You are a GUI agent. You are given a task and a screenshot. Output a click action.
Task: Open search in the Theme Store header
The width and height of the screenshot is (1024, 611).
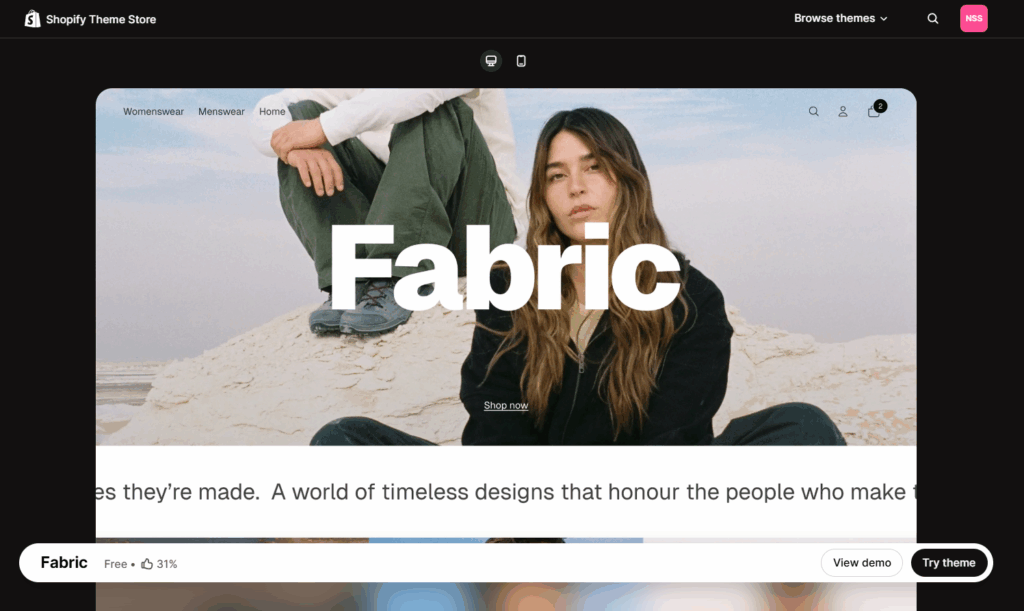pos(932,19)
